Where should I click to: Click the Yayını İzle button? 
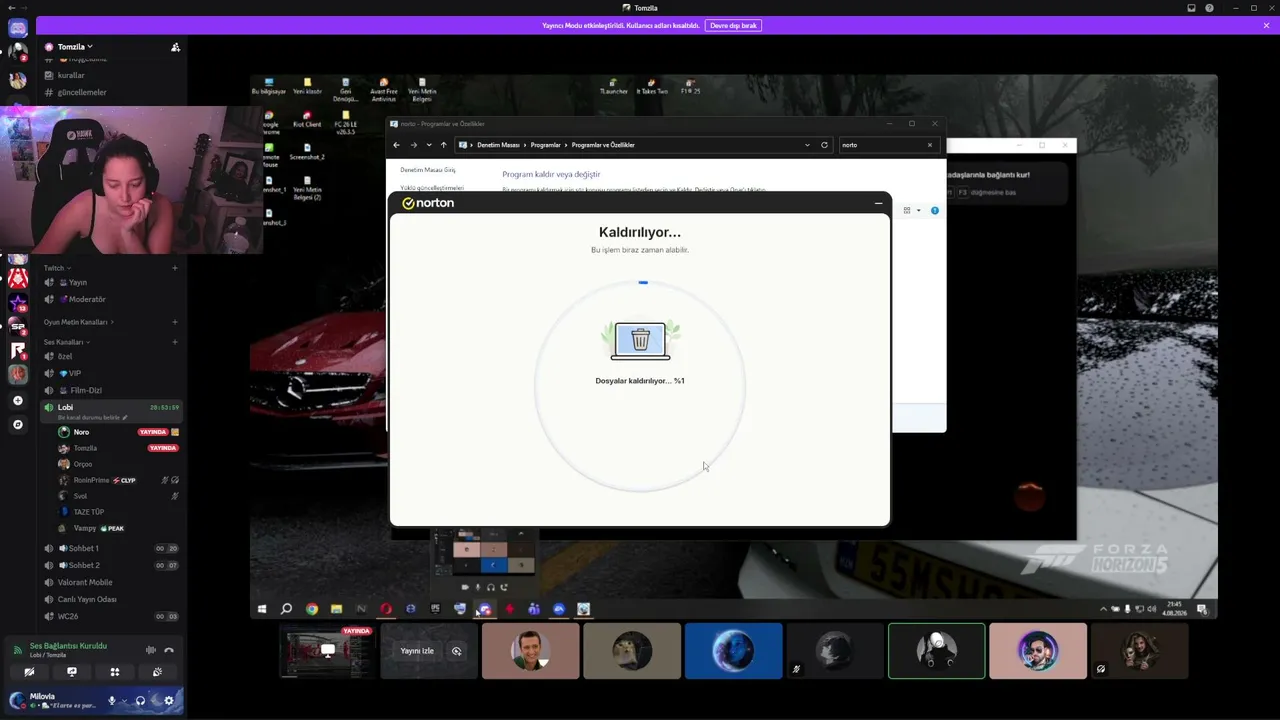[x=417, y=651]
